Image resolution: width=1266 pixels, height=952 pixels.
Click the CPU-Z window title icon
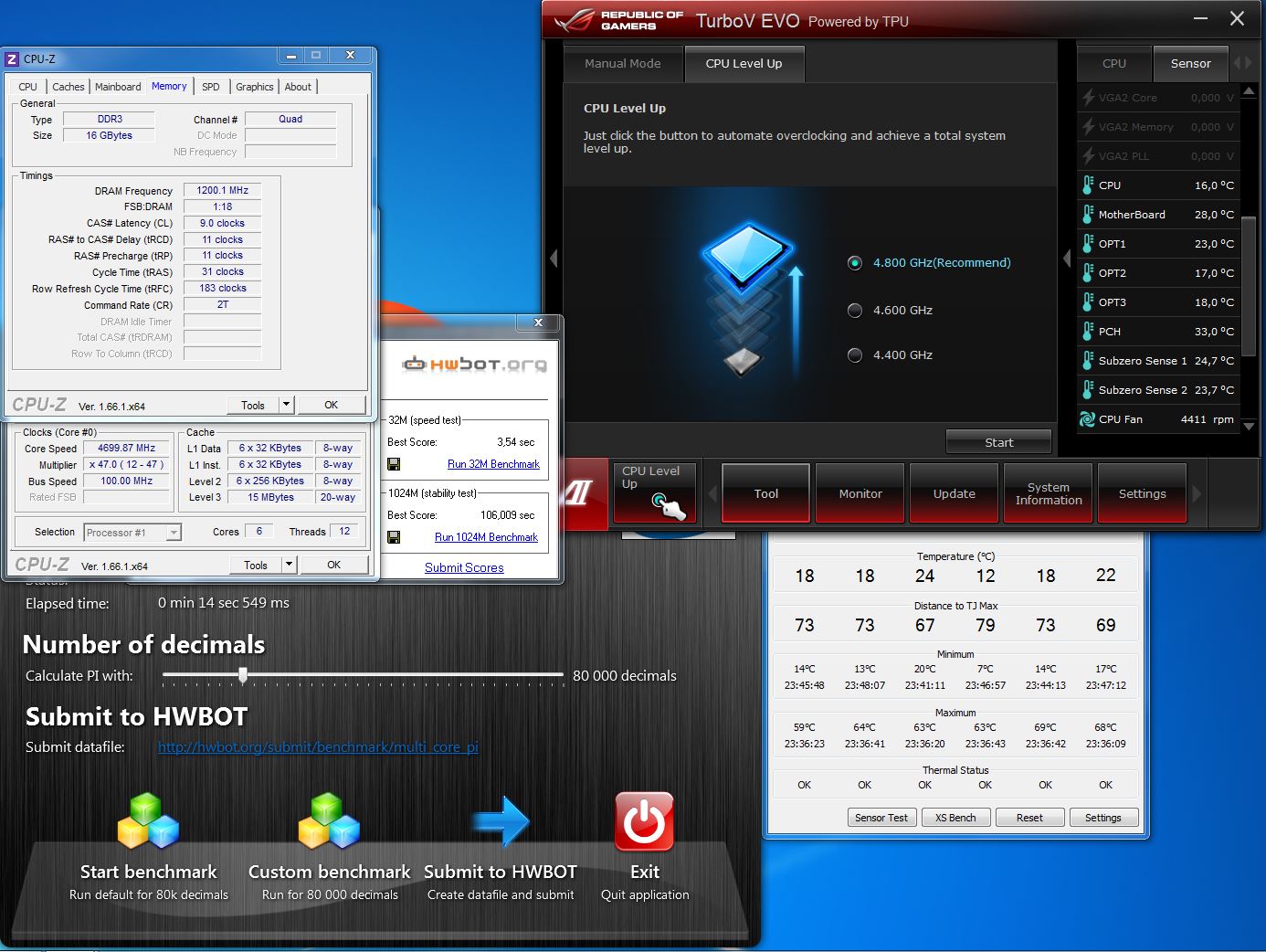(x=12, y=58)
